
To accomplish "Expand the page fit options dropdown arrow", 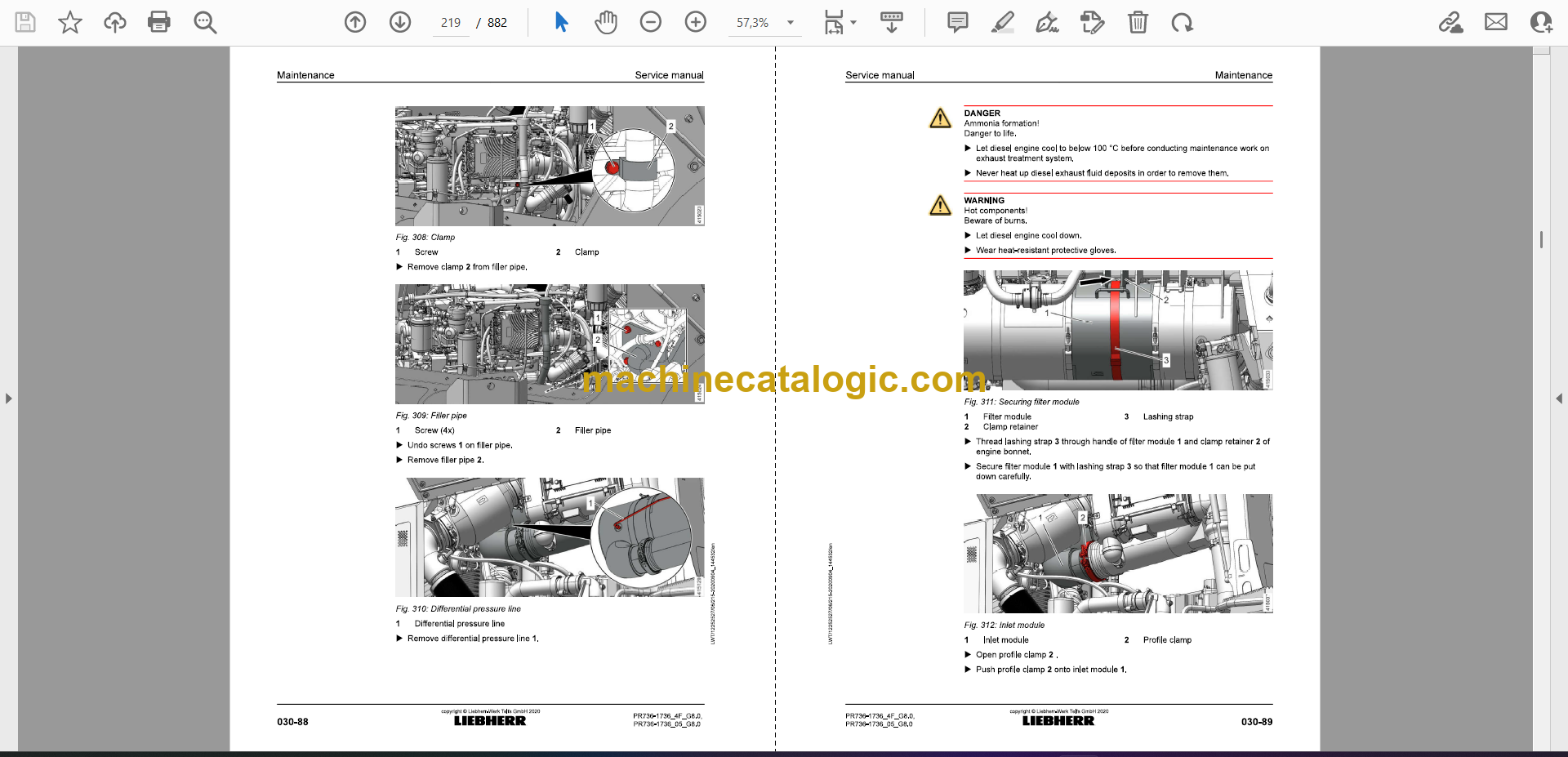I will point(854,23).
